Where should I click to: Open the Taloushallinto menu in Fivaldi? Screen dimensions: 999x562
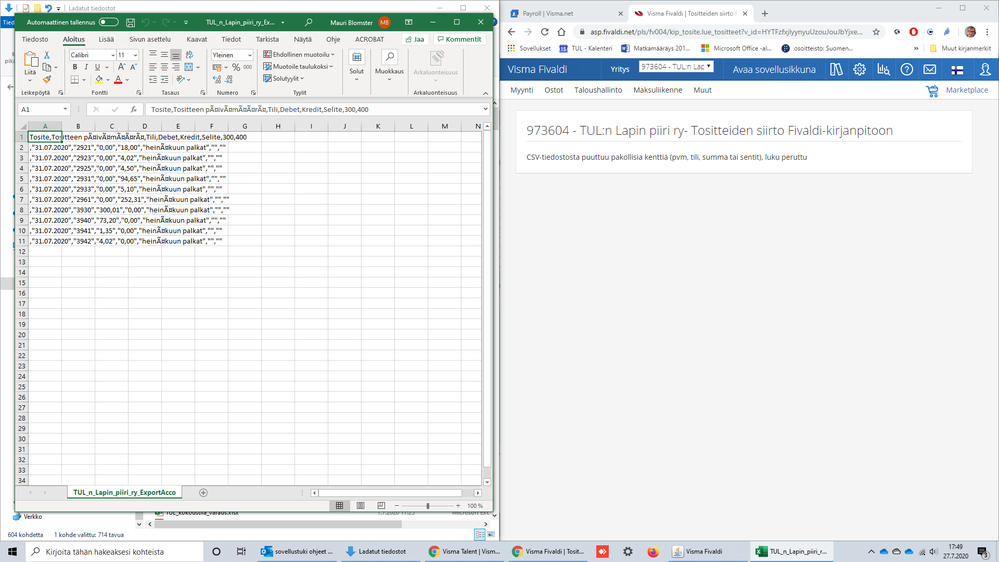598,90
